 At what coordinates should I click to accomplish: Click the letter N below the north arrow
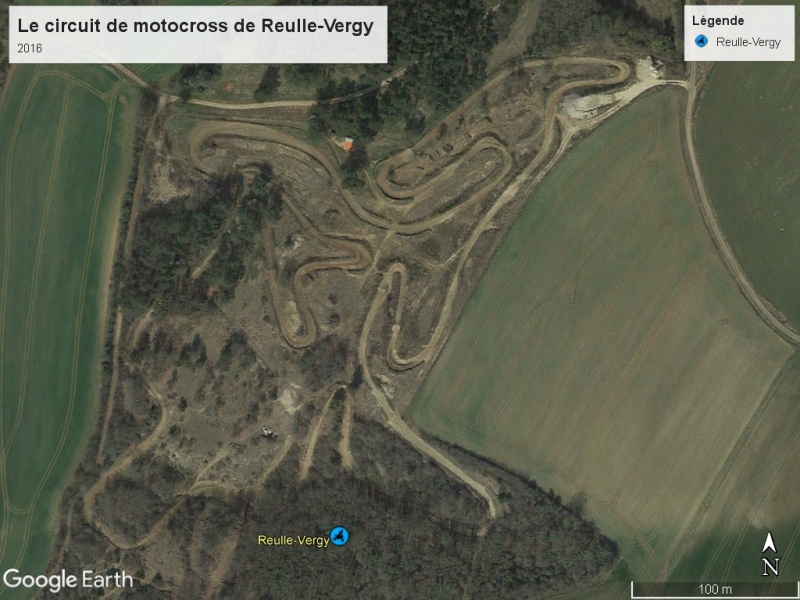point(770,567)
